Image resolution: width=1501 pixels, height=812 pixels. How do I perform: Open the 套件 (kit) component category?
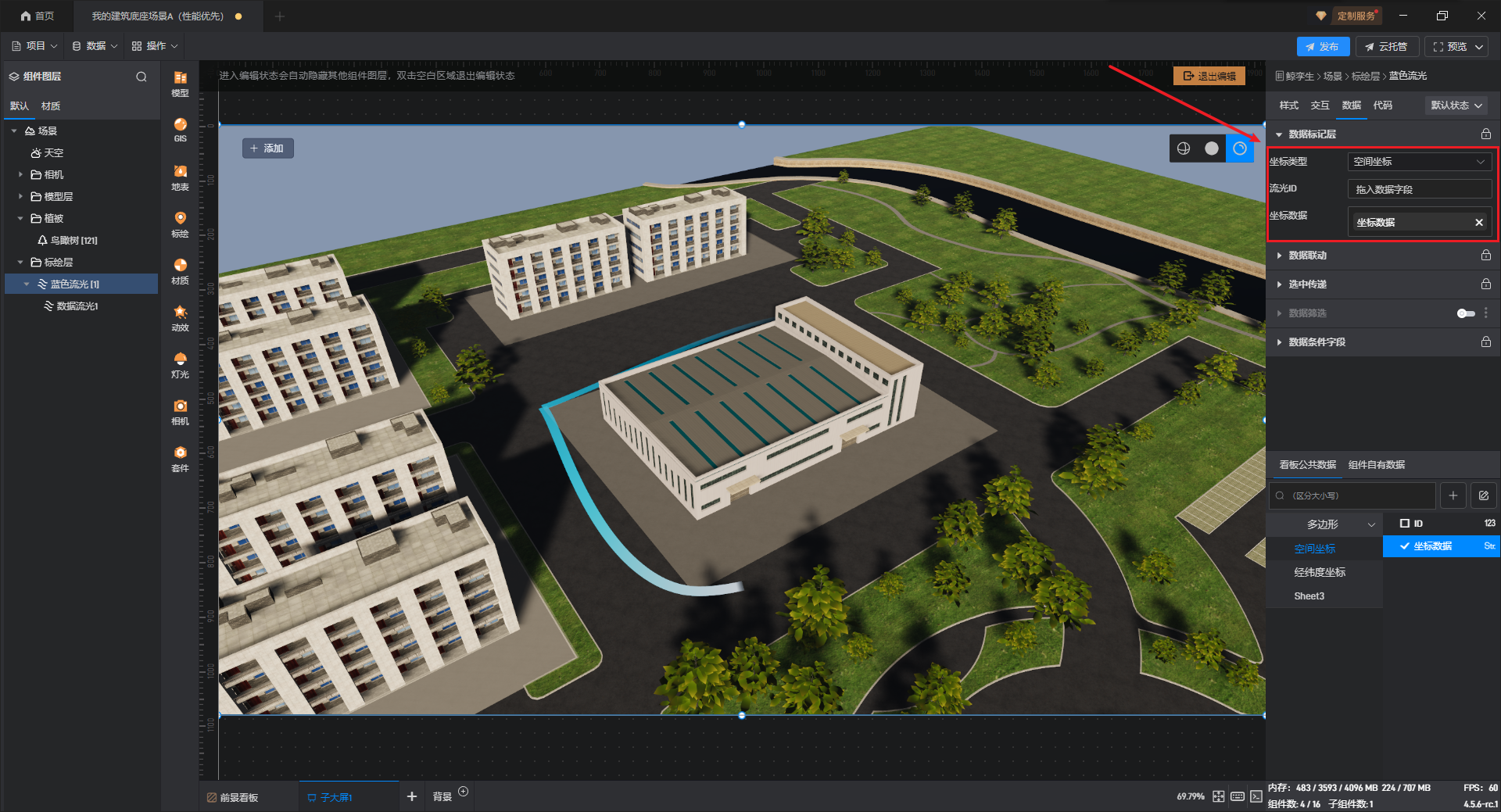180,459
